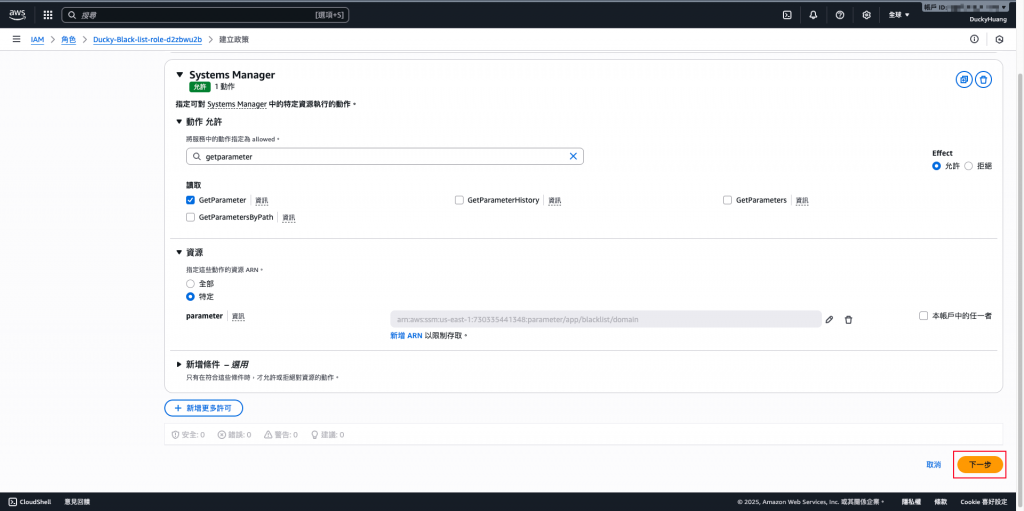Toggle the side navigation hamburger menu
The height and width of the screenshot is (511, 1024).
16,39
